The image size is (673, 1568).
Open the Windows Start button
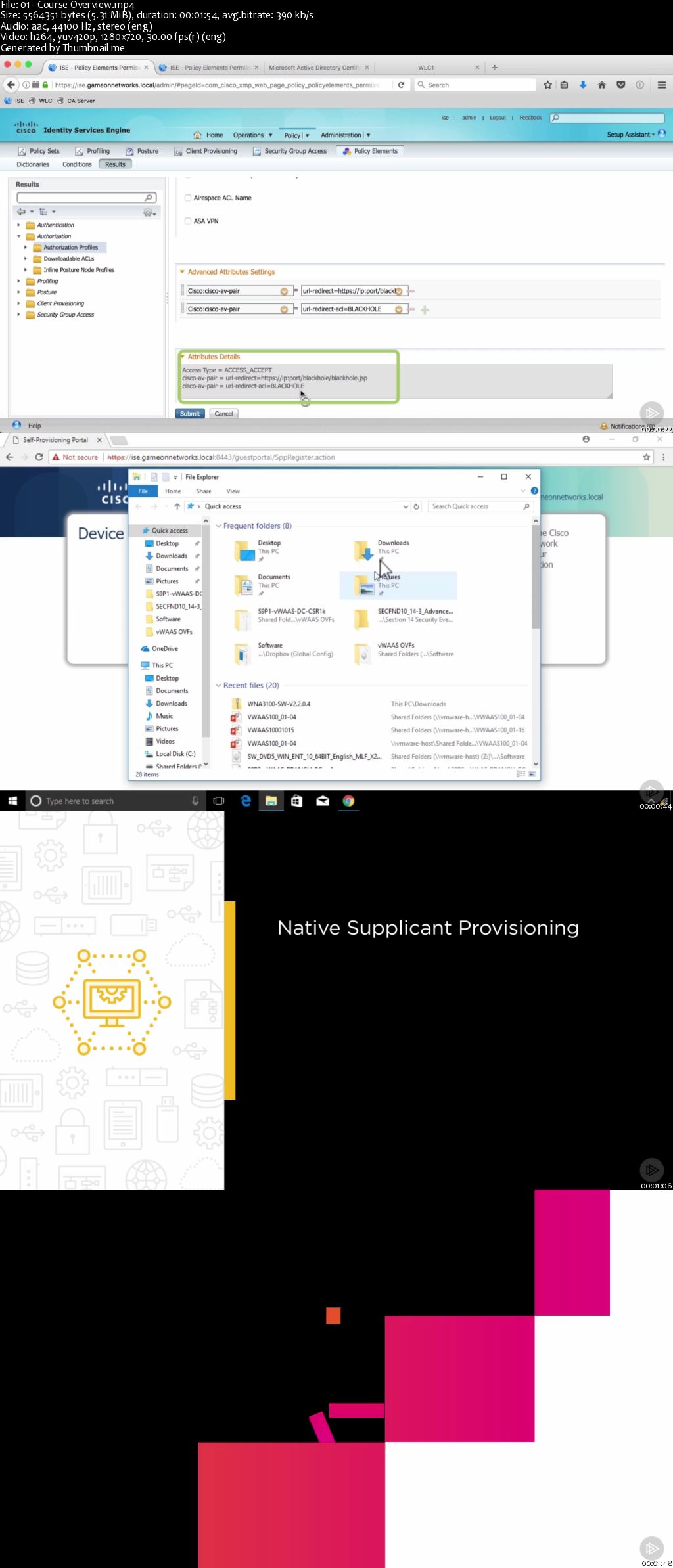[12, 801]
